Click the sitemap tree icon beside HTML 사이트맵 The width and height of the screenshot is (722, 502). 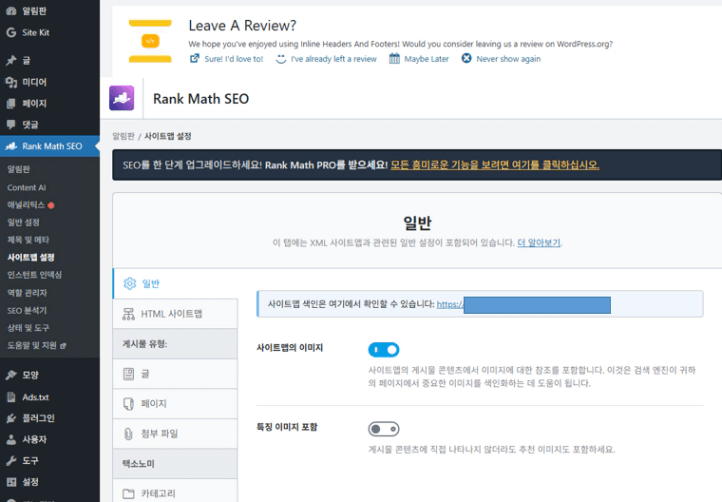[x=128, y=314]
